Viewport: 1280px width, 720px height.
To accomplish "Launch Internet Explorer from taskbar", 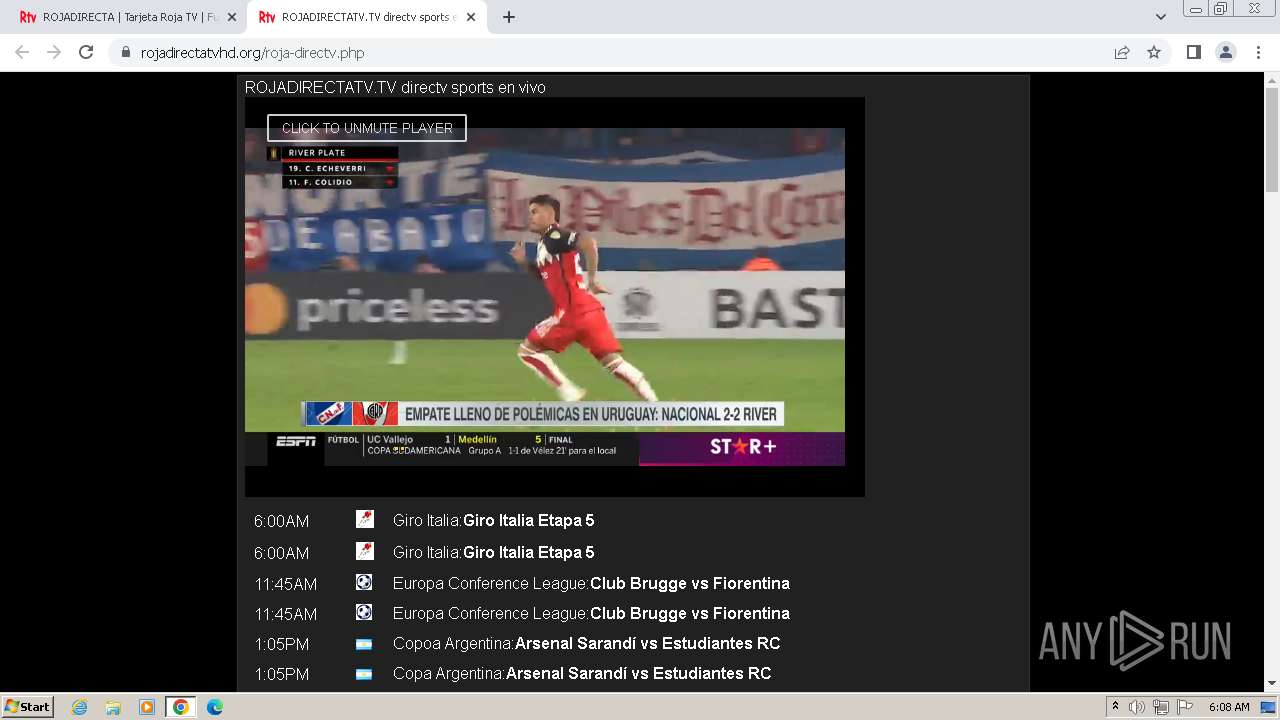I will point(79,707).
